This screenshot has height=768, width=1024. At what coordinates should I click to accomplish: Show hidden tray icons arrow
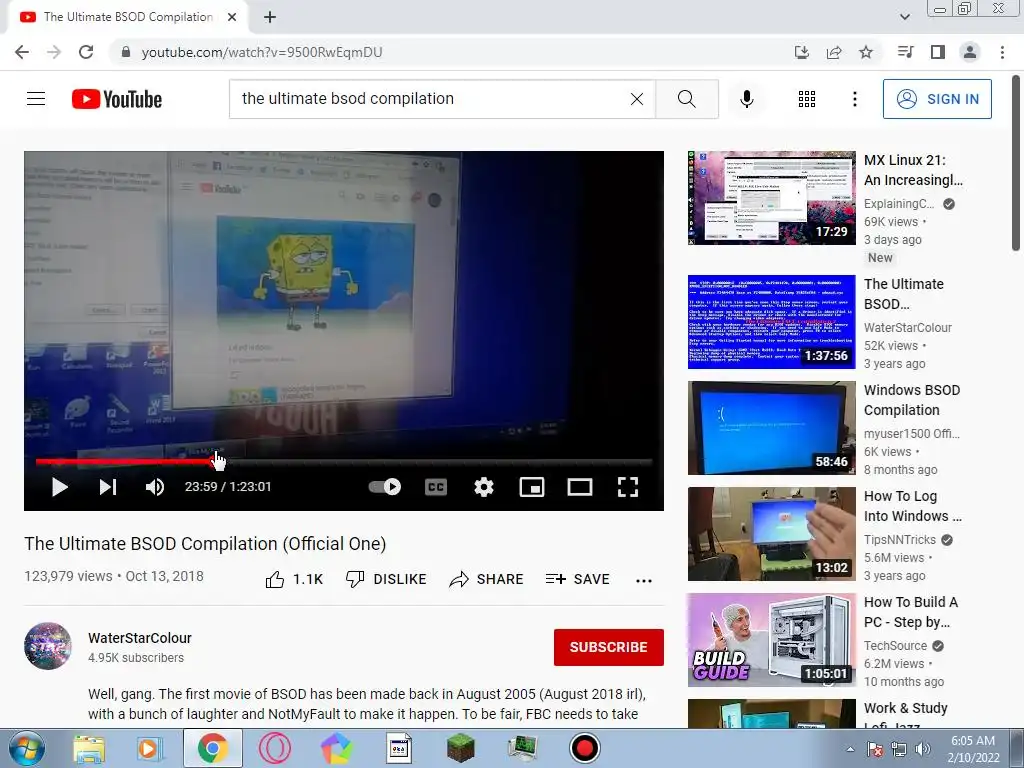pyautogui.click(x=850, y=749)
